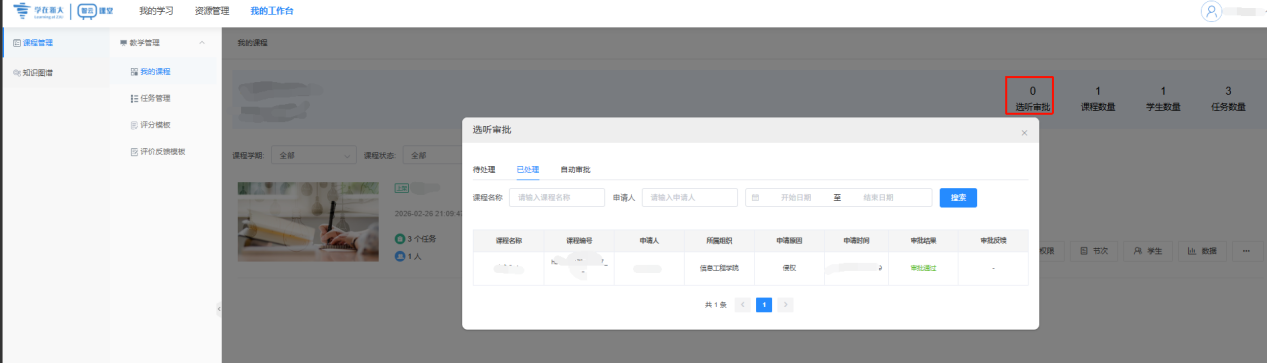Click the 所属组织 column header

[718, 241]
